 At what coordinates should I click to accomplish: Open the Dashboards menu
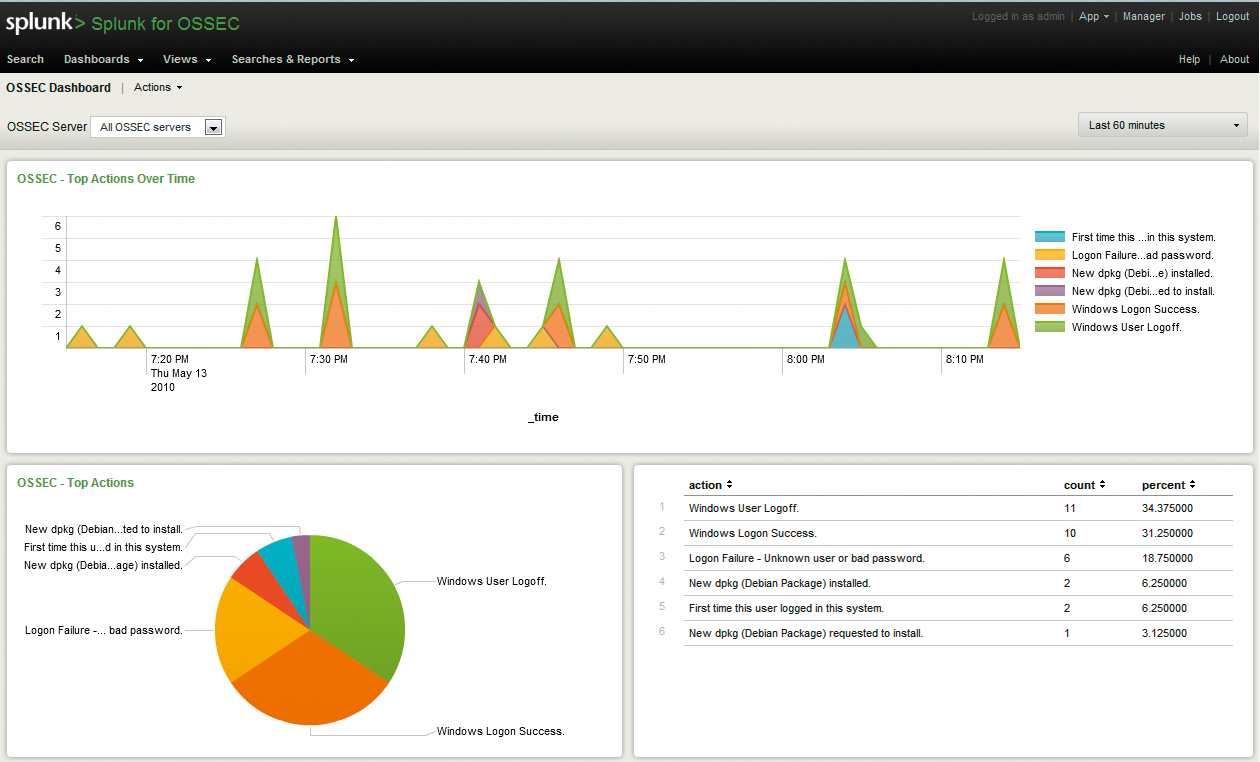pyautogui.click(x=97, y=59)
